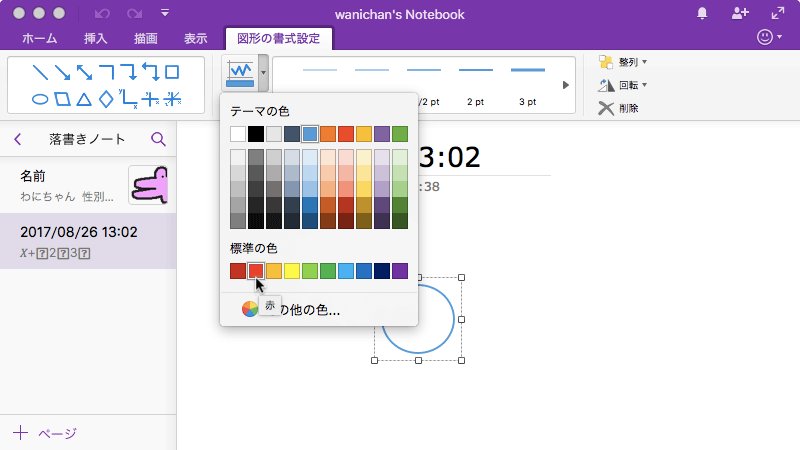Switch to the 描画 tab

pos(146,38)
